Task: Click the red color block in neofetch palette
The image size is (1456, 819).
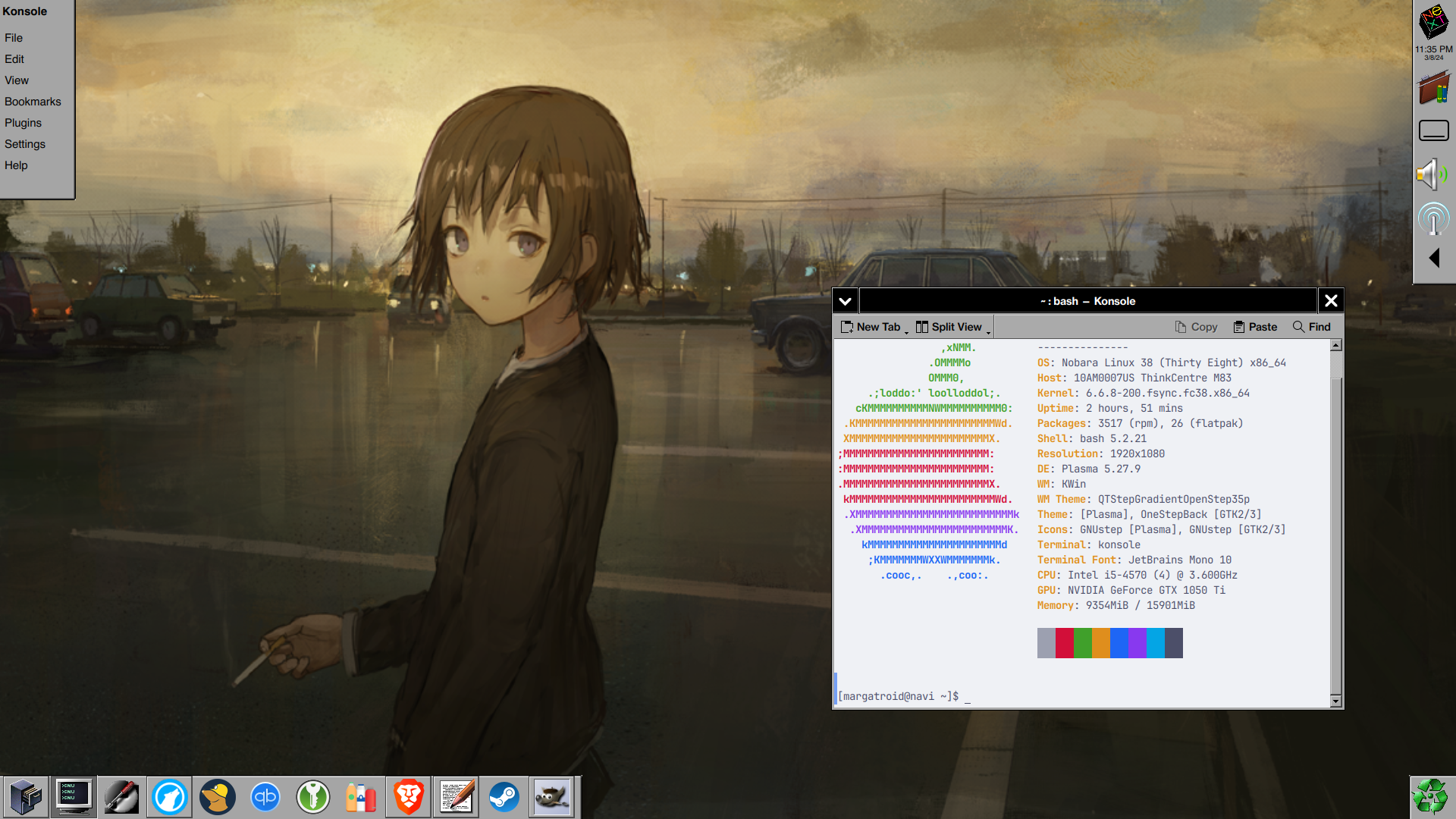Action: coord(1065,643)
